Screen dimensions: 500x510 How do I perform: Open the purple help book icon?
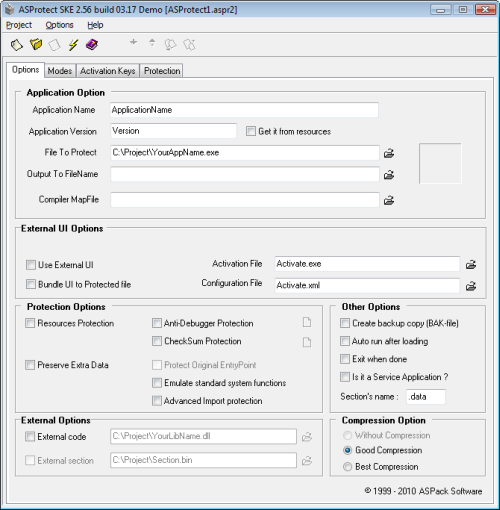[x=92, y=44]
